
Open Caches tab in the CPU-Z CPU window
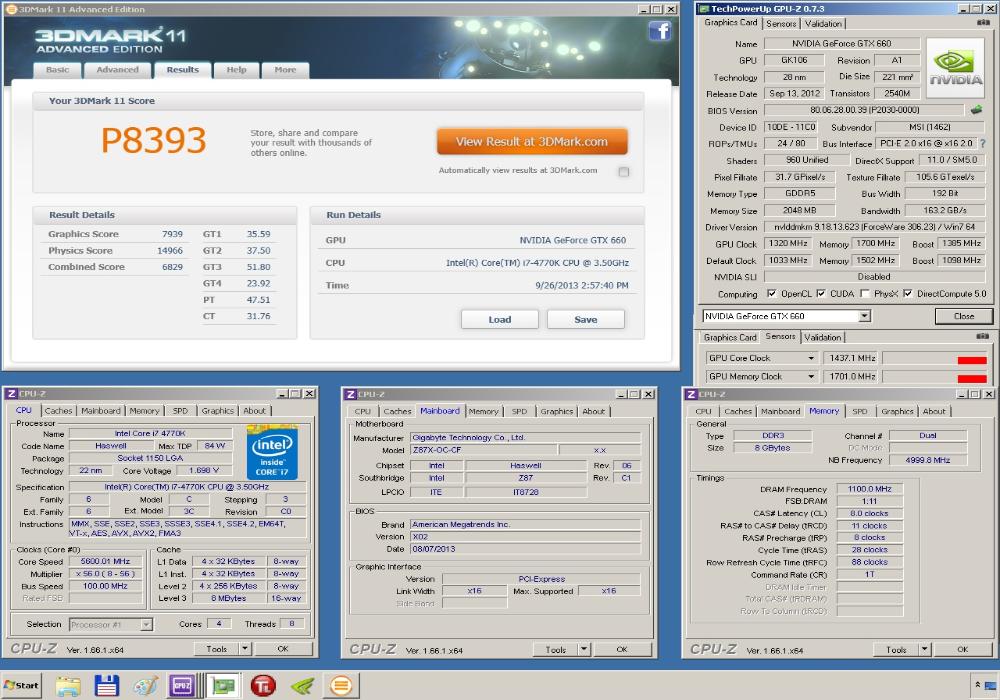coord(59,411)
